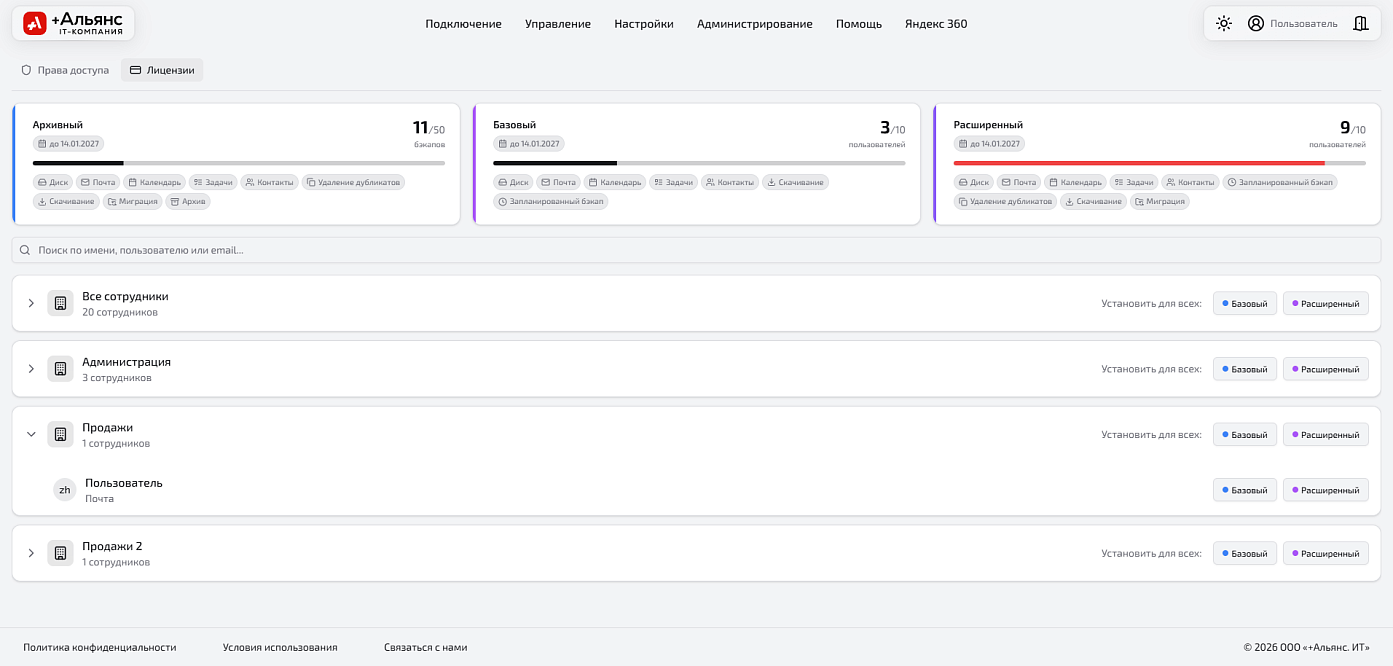This screenshot has height=666, width=1393.
Task: Expand the Администрация group
Action: [31, 369]
